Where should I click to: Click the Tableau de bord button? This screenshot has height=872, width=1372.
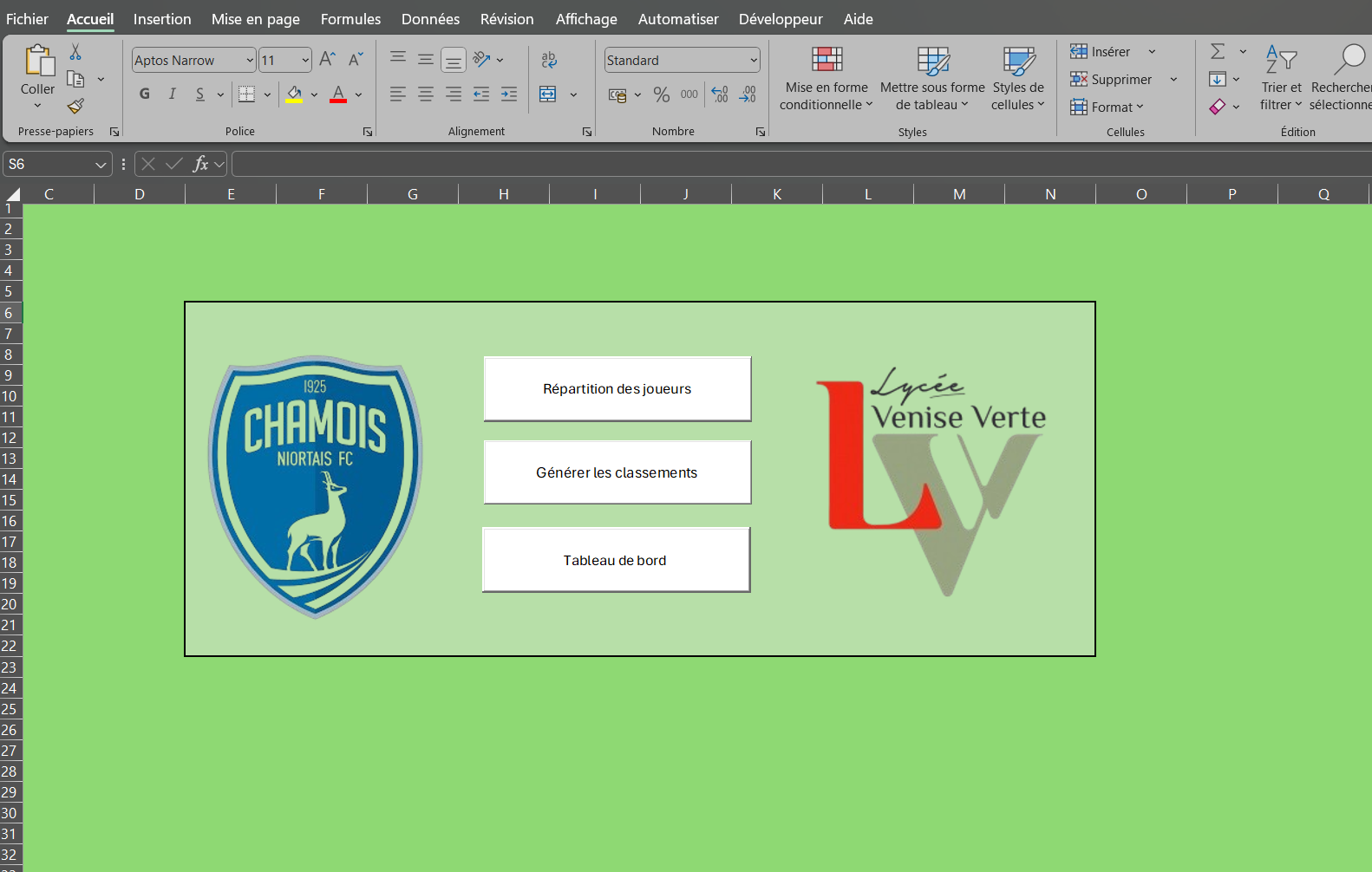pos(616,560)
